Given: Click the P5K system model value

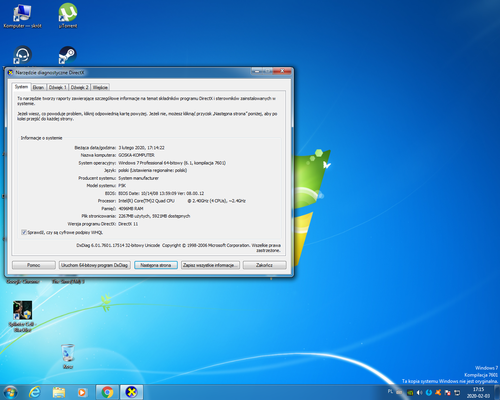Looking at the screenshot, I should [122, 186].
